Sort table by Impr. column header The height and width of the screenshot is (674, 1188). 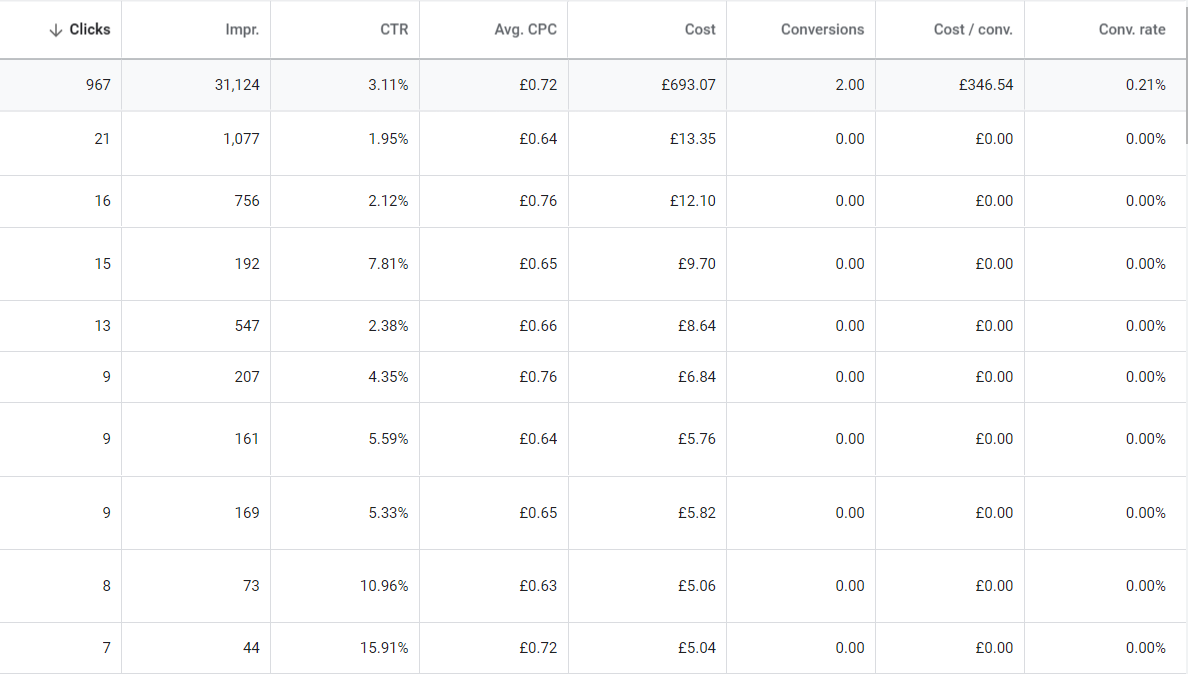tap(242, 30)
